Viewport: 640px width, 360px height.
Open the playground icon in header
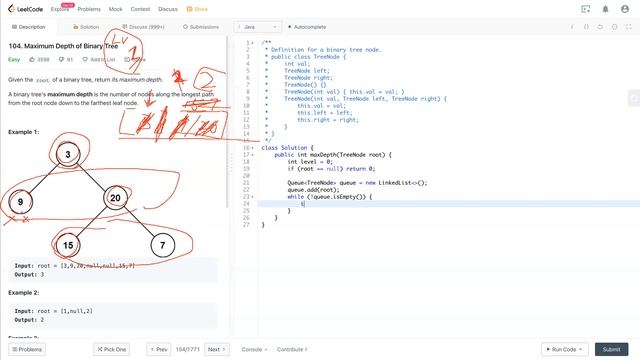click(586, 9)
